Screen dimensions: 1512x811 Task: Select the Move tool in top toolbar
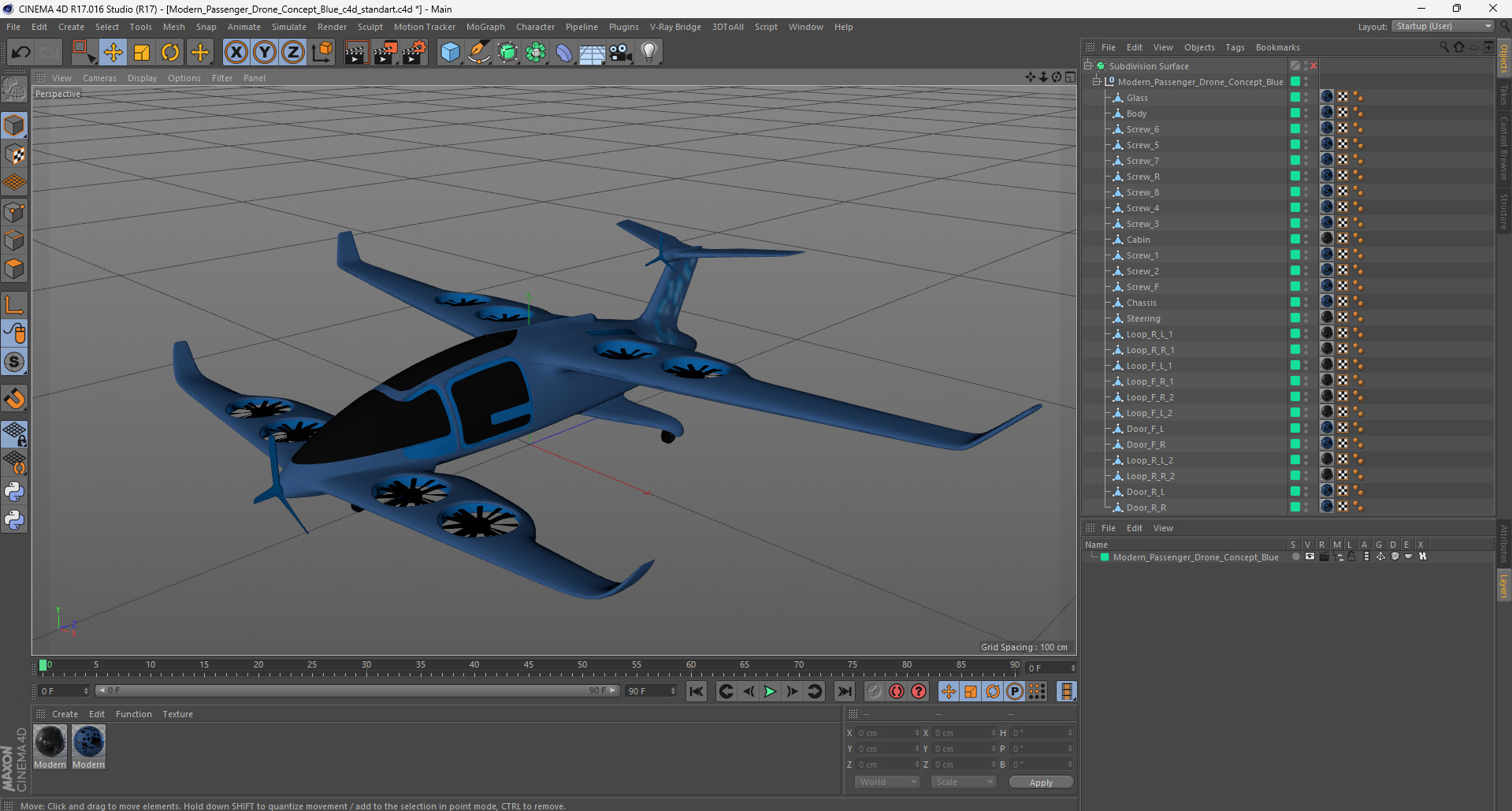113,53
